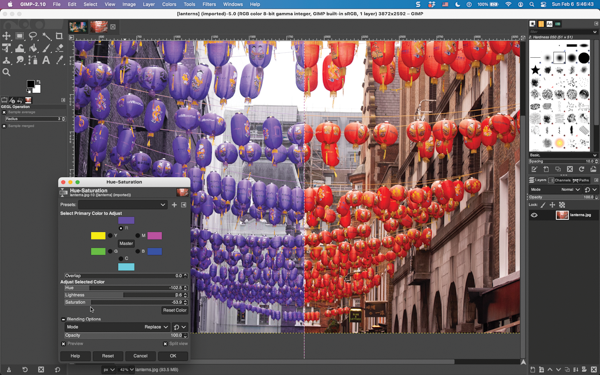Select the Fuzzy Select wand tool
The width and height of the screenshot is (600, 375).
[46, 36]
